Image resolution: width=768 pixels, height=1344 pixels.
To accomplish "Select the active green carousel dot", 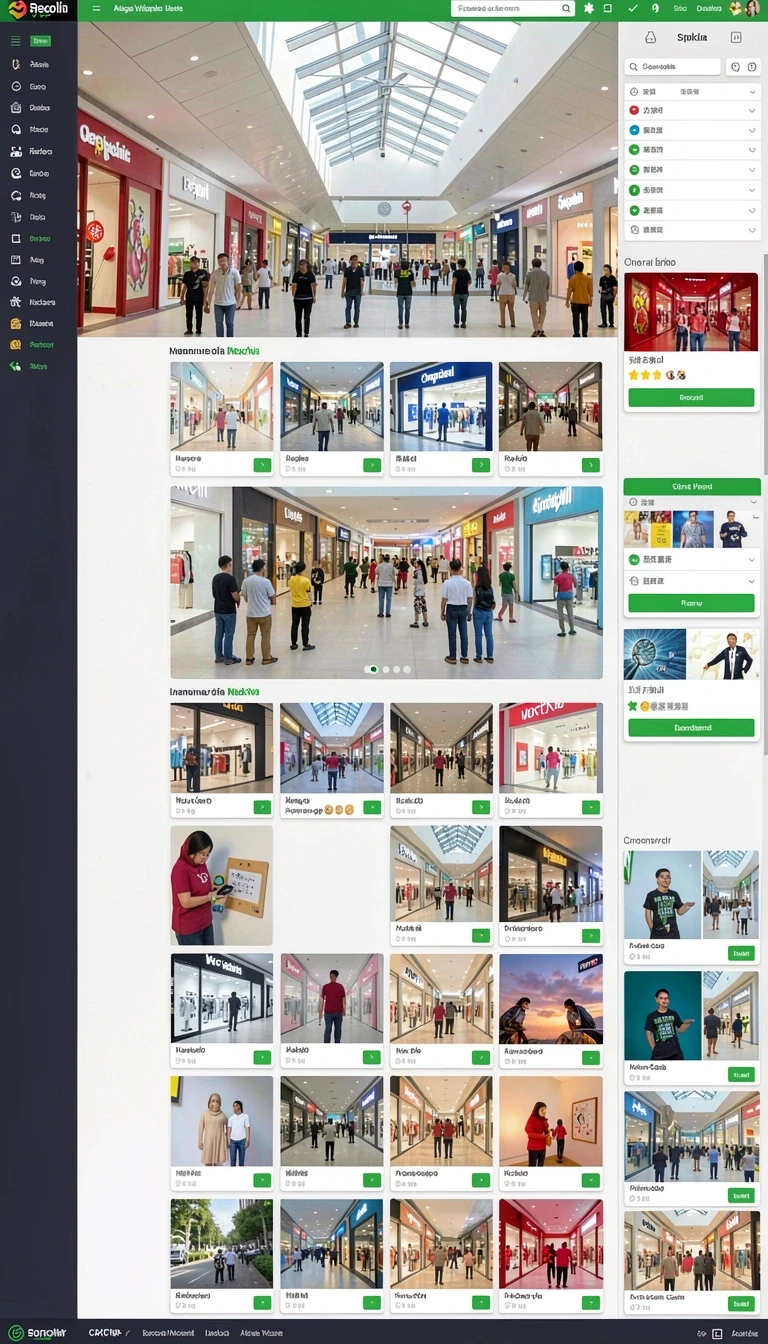I will 373,669.
